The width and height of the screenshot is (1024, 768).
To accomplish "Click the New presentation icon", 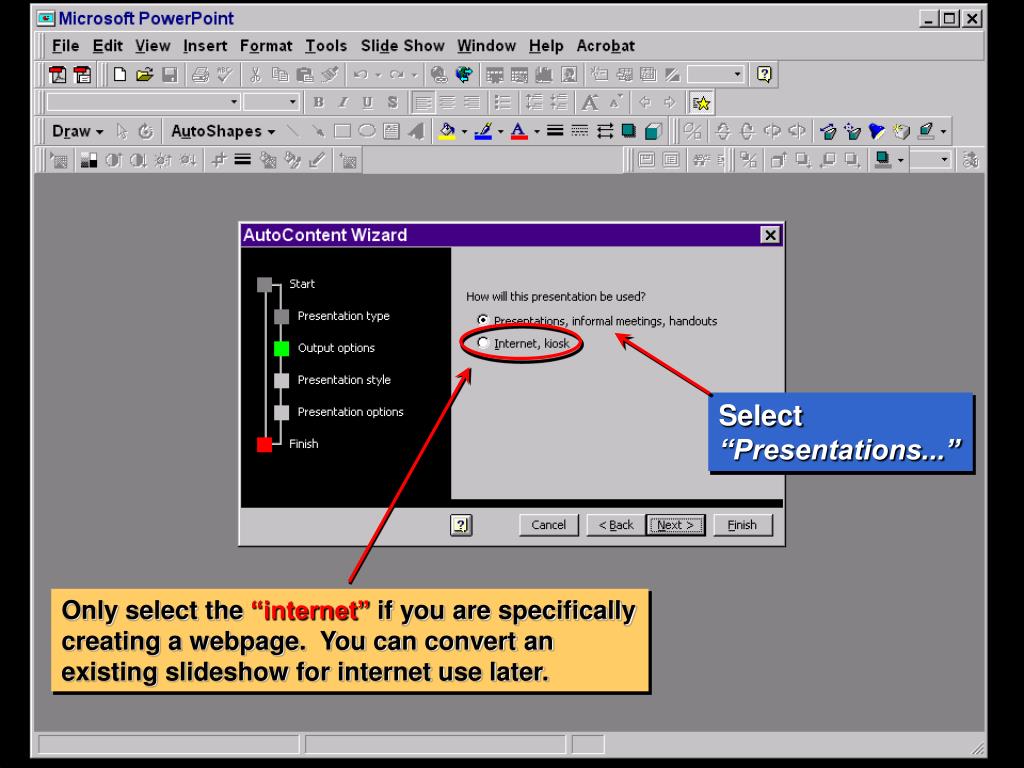I will (120, 74).
